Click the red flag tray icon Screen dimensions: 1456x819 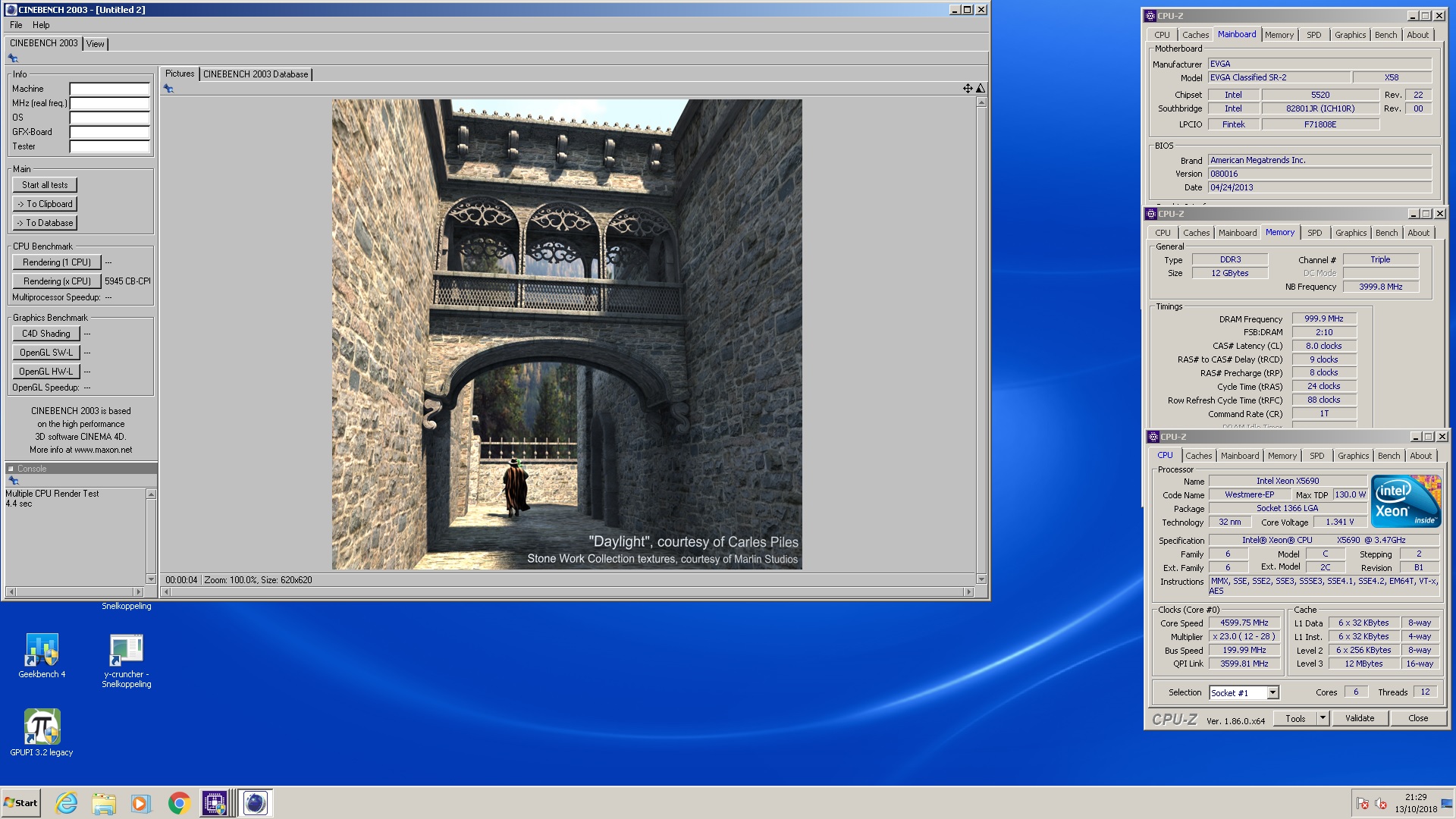(x=1363, y=804)
